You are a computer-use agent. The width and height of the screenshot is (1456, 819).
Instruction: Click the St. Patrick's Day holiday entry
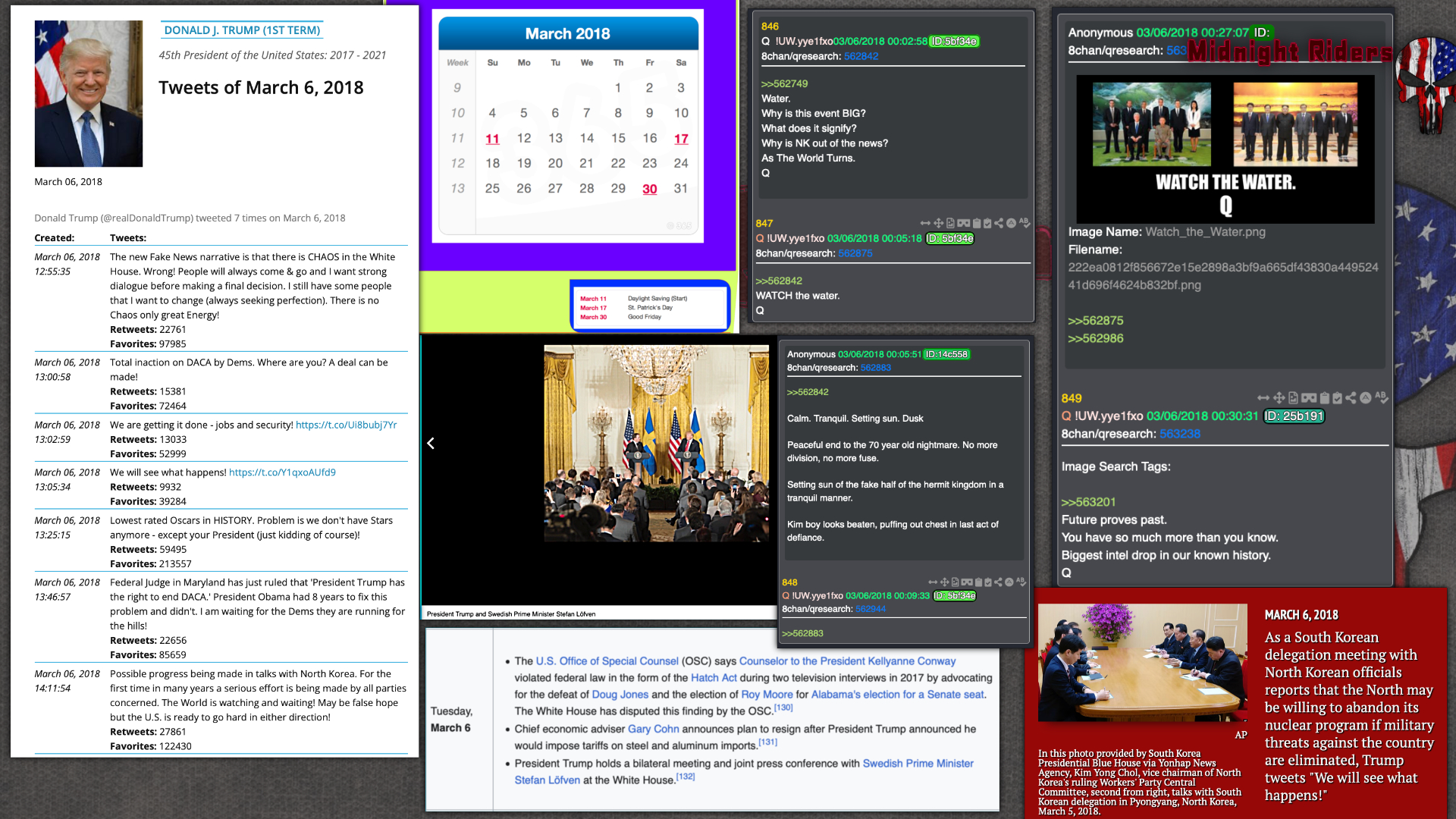pyautogui.click(x=650, y=308)
